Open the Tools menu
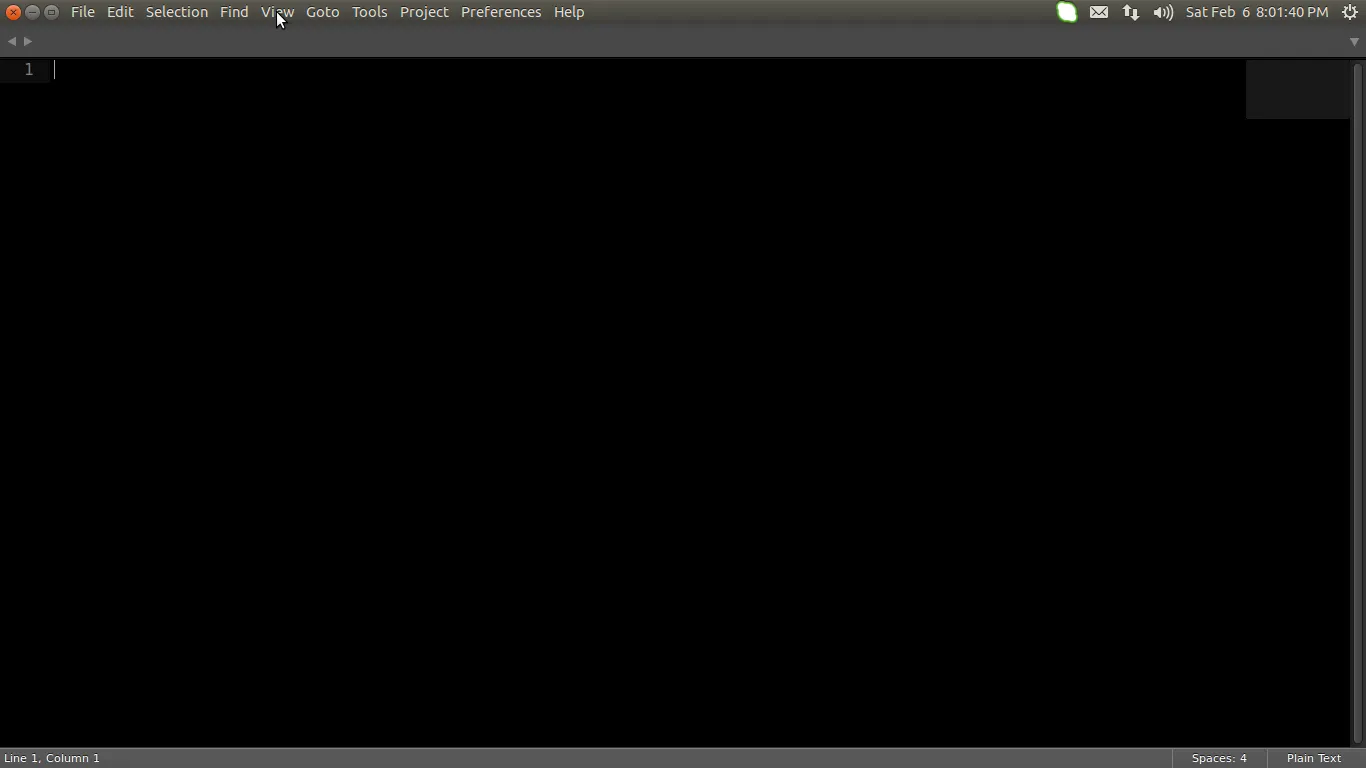Image resolution: width=1366 pixels, height=768 pixels. (x=369, y=12)
